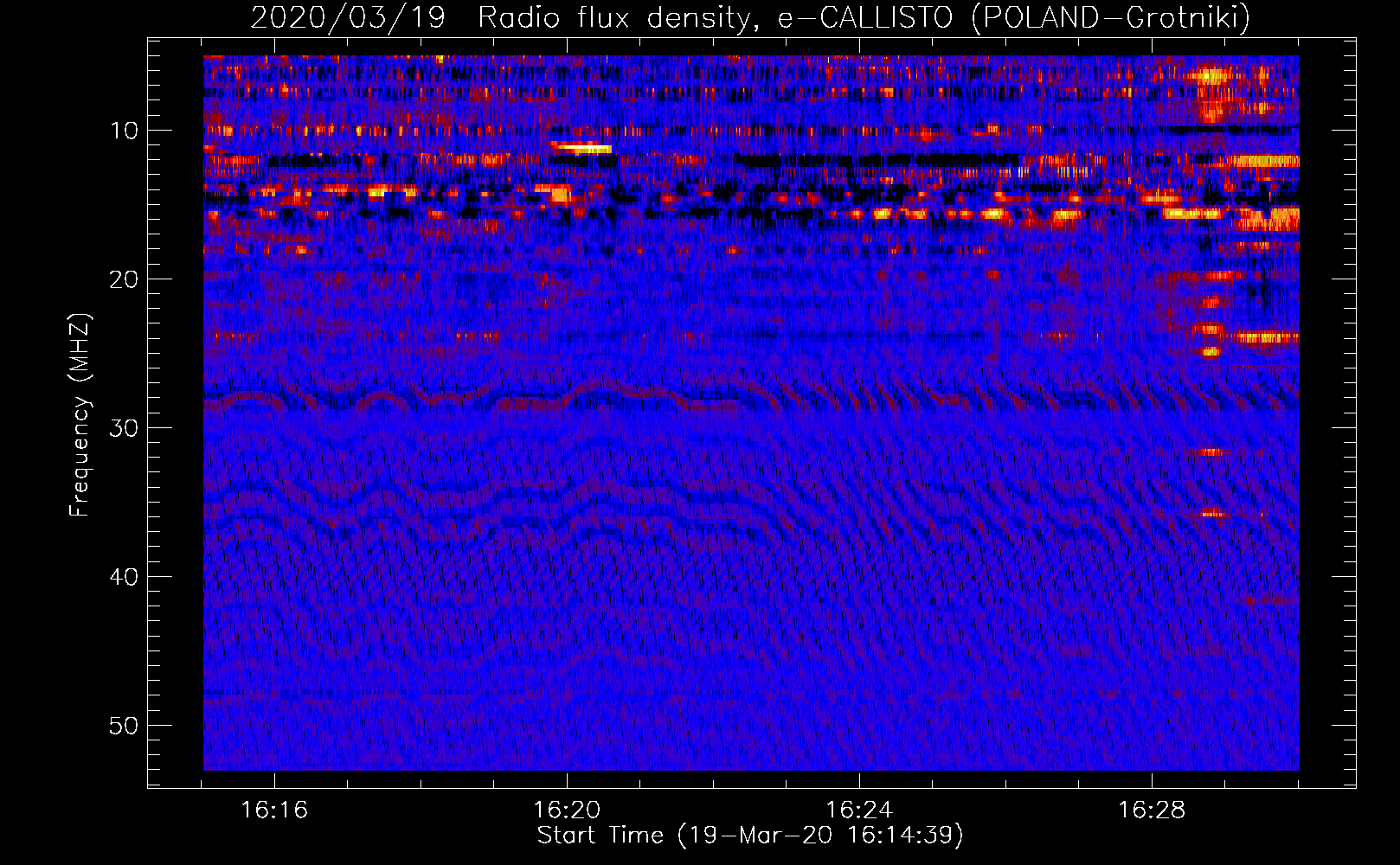Click the 10 MHz frequency tick label
Viewport: 1400px width, 865px height.
(124, 131)
